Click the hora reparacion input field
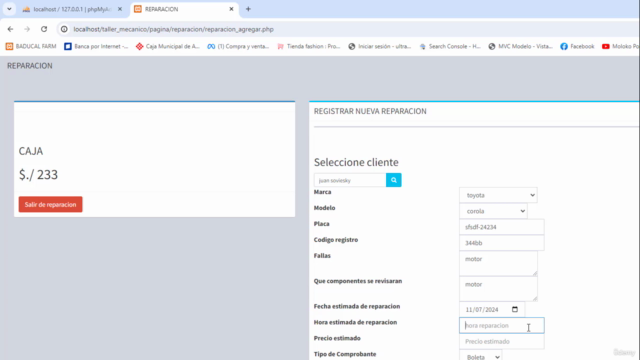The height and width of the screenshot is (360, 640). click(502, 325)
